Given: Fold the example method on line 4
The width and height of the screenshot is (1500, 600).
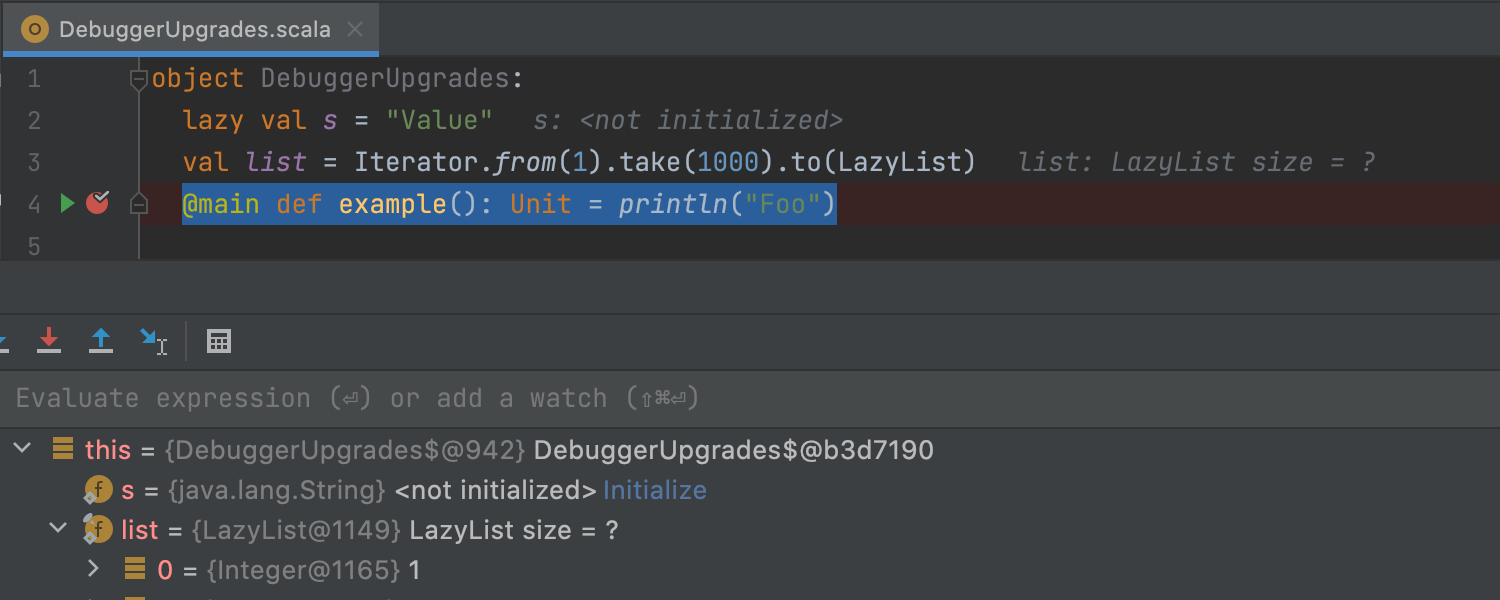Looking at the screenshot, I should (x=139, y=205).
